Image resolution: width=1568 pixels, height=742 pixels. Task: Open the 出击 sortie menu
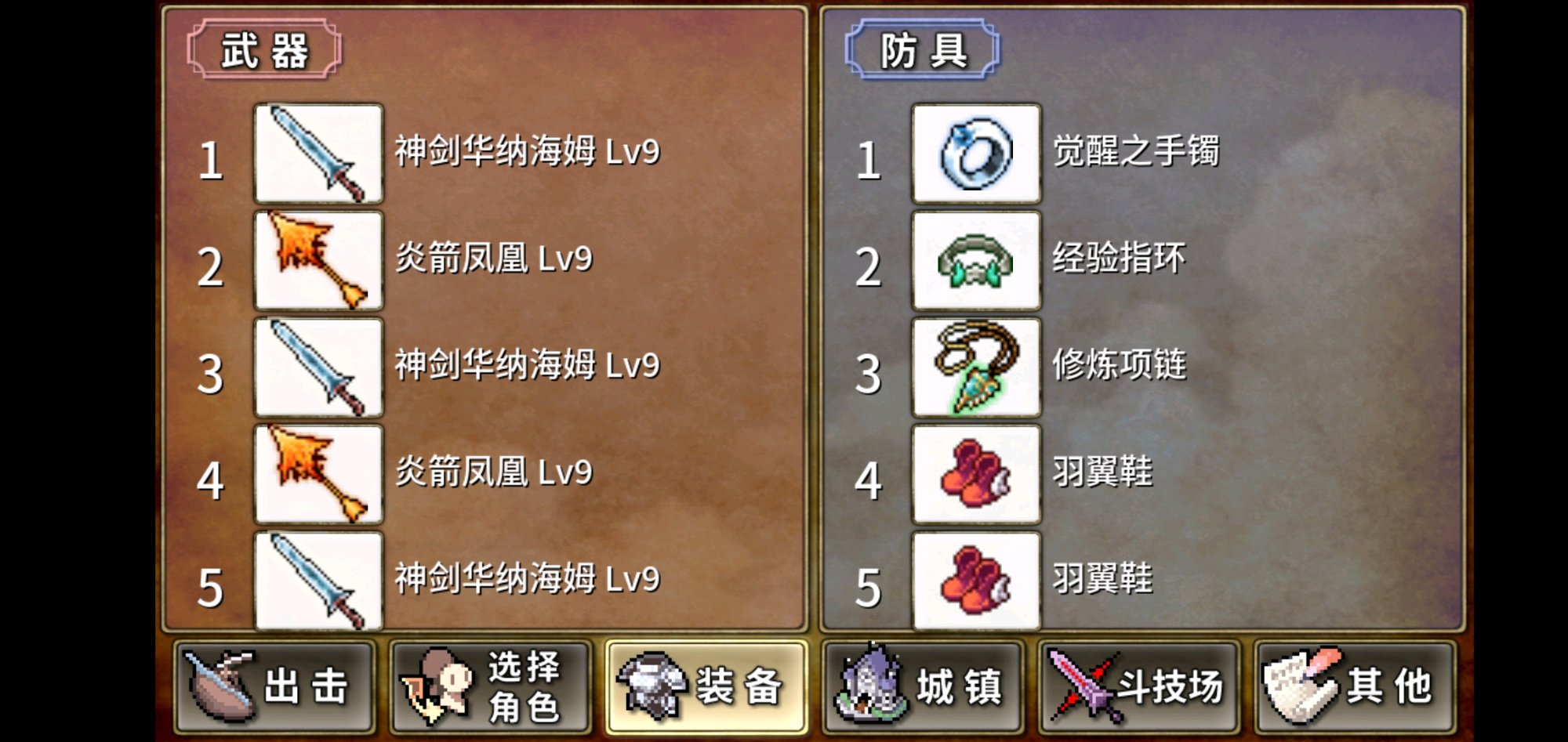click(x=274, y=686)
